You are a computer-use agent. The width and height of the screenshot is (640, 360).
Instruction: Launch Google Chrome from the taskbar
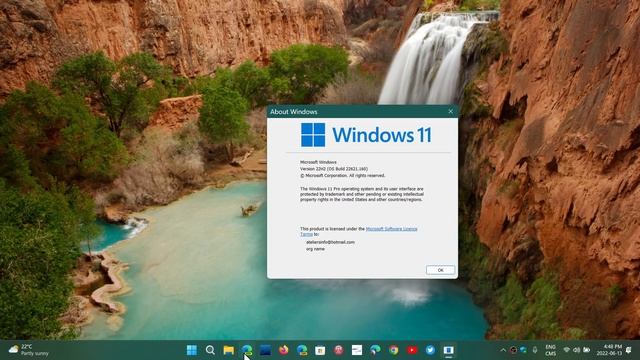[394, 350]
